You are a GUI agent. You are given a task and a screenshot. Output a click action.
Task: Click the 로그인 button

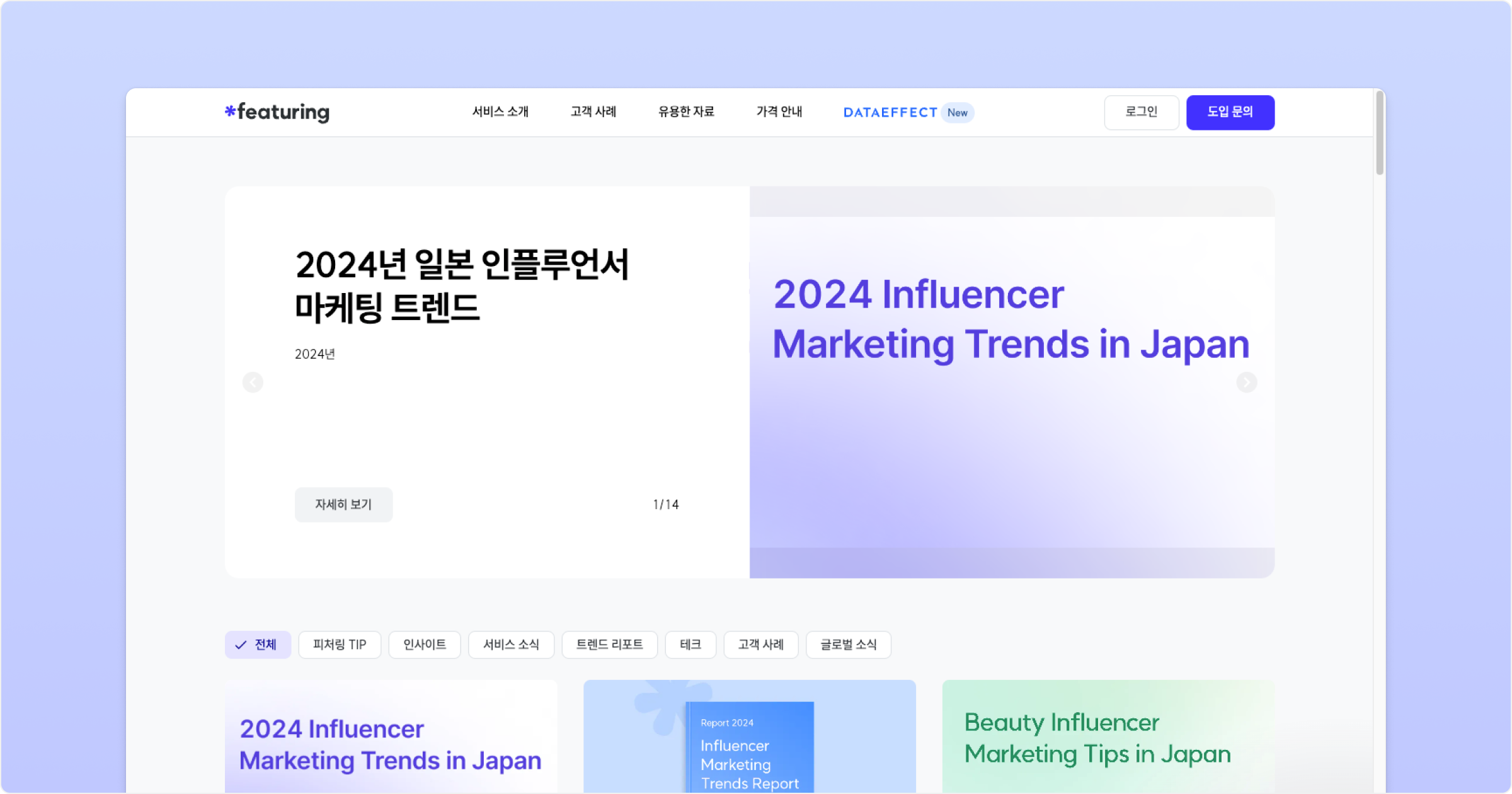1141,112
